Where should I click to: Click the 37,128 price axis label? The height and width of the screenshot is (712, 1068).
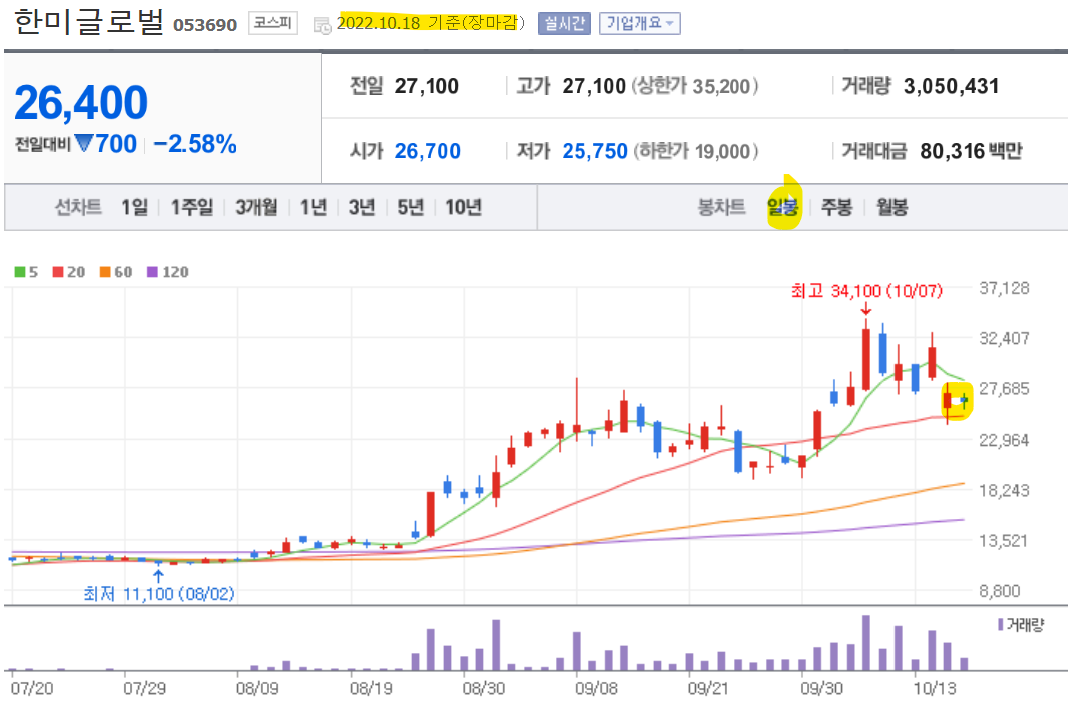pos(1004,288)
